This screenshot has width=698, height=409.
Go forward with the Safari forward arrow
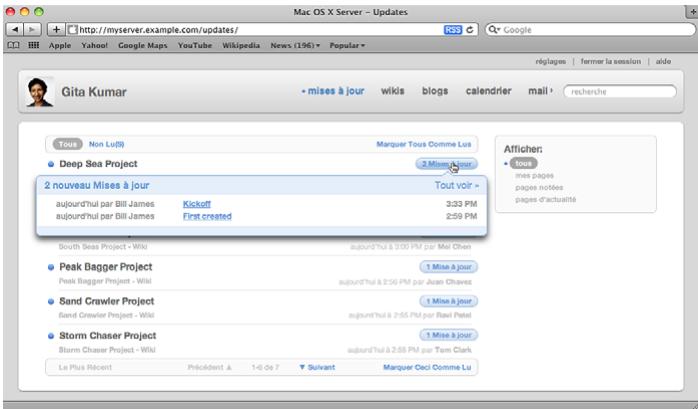tap(32, 30)
